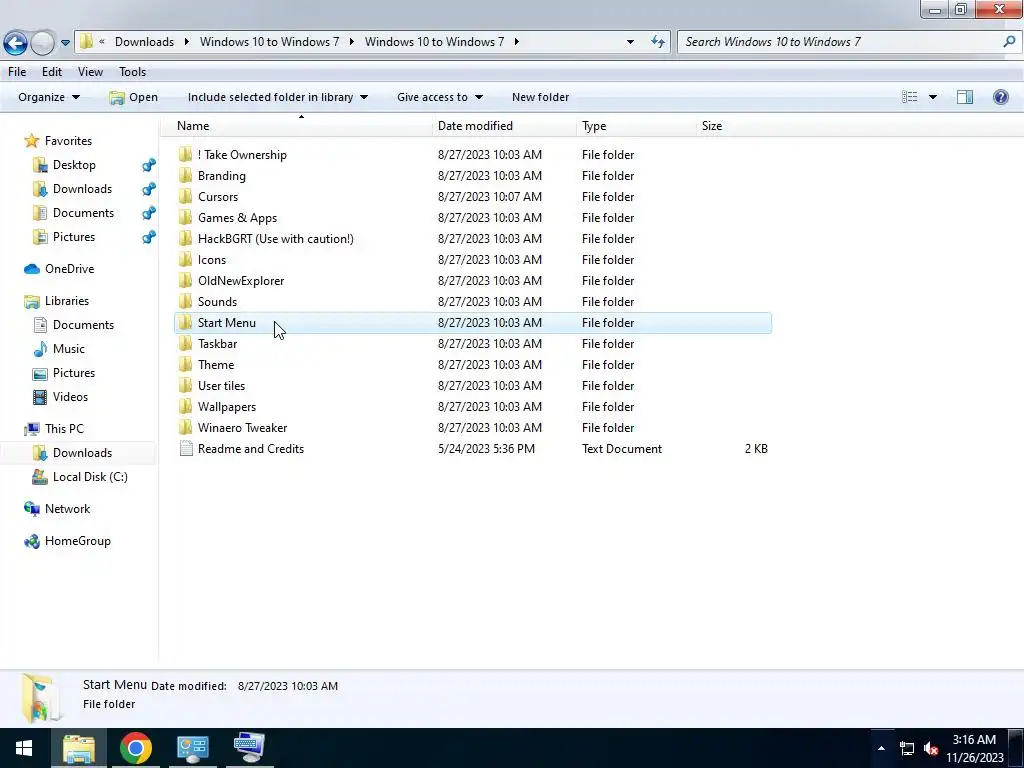Open the Organize dropdown
Viewport: 1024px width, 768px height.
point(49,97)
